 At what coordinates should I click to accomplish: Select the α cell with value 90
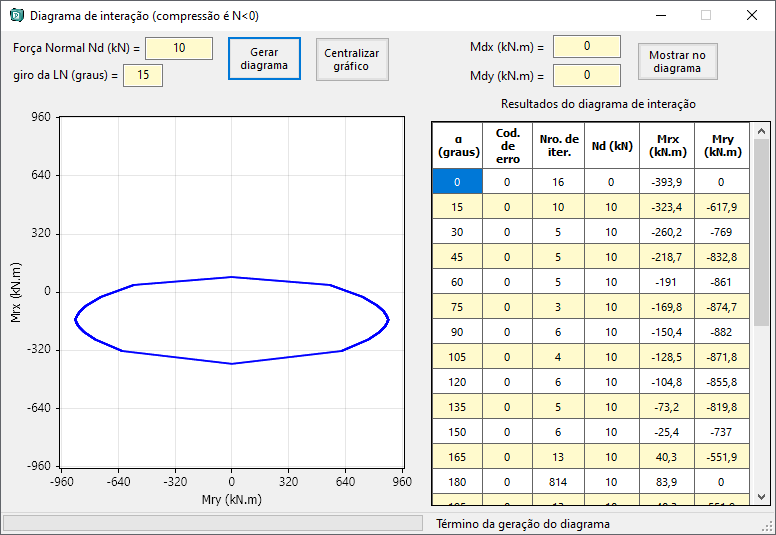(458, 332)
